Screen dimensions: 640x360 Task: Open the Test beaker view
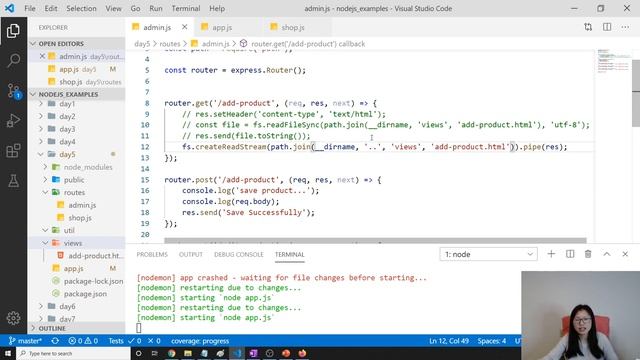[13, 181]
